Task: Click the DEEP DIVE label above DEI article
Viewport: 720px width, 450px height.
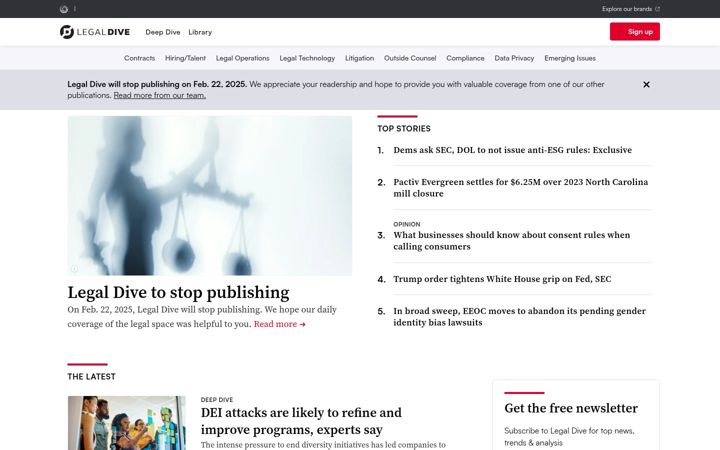Action: pos(217,400)
